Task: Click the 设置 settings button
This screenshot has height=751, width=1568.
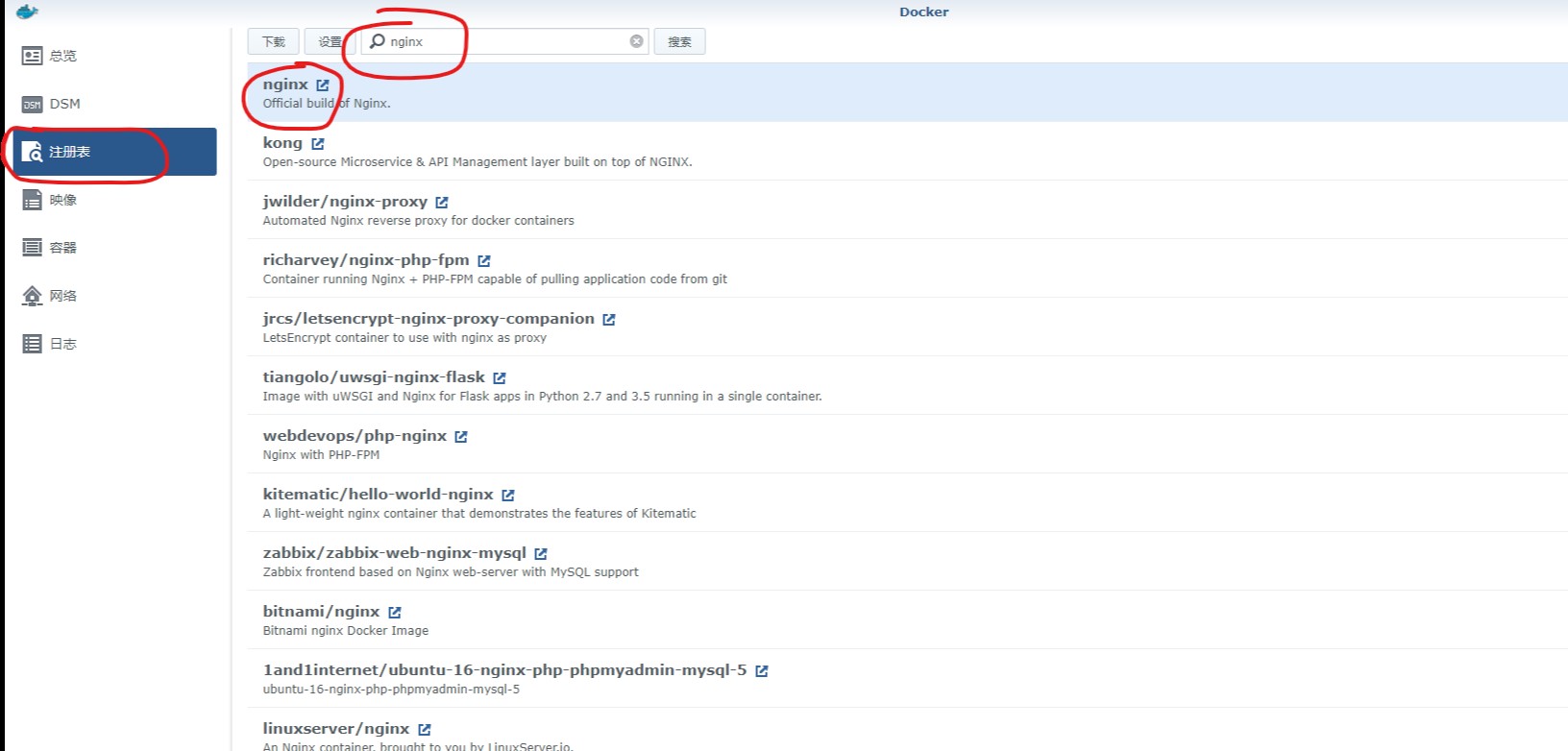Action: click(331, 41)
